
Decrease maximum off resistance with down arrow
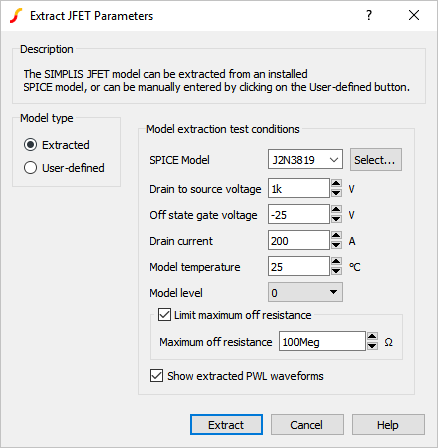click(x=372, y=346)
